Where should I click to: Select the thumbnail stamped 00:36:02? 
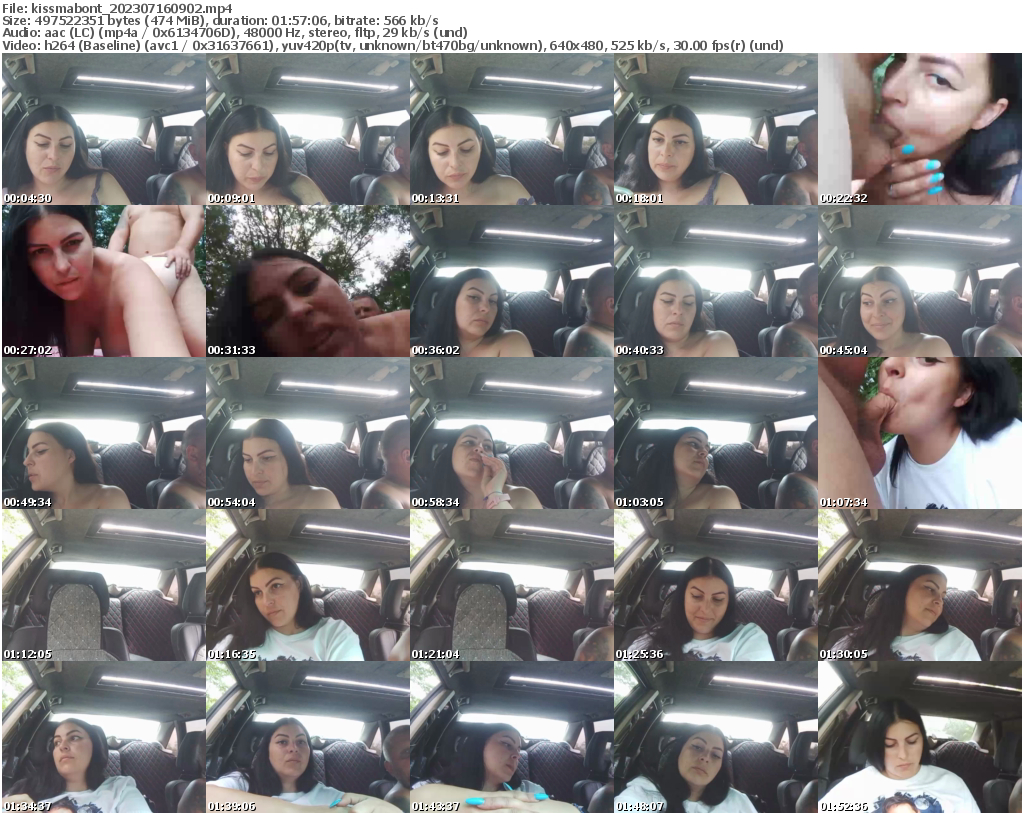point(512,280)
